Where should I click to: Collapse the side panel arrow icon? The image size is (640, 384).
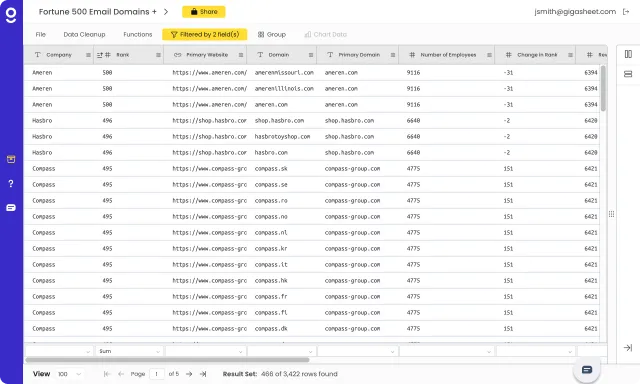coord(628,348)
